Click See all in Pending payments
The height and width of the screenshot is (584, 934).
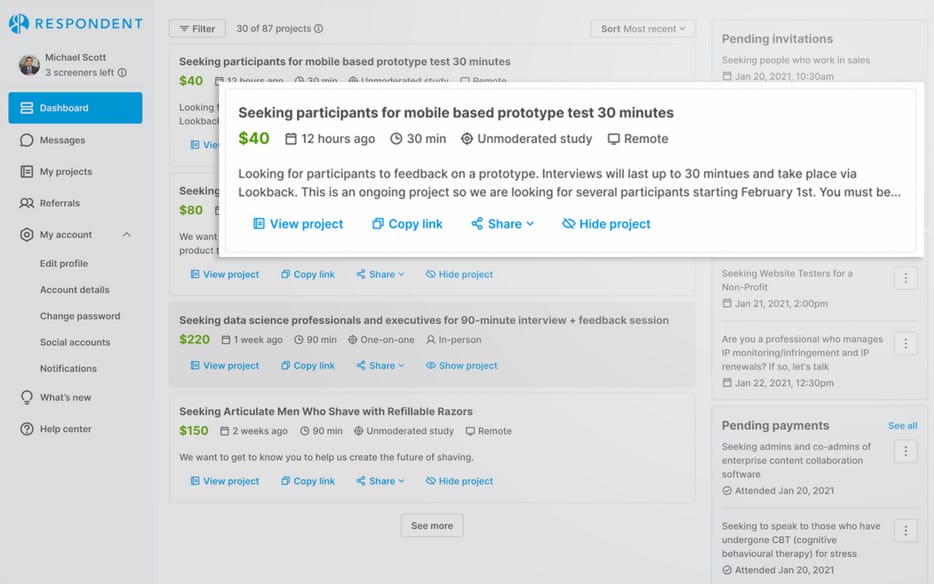(x=902, y=426)
